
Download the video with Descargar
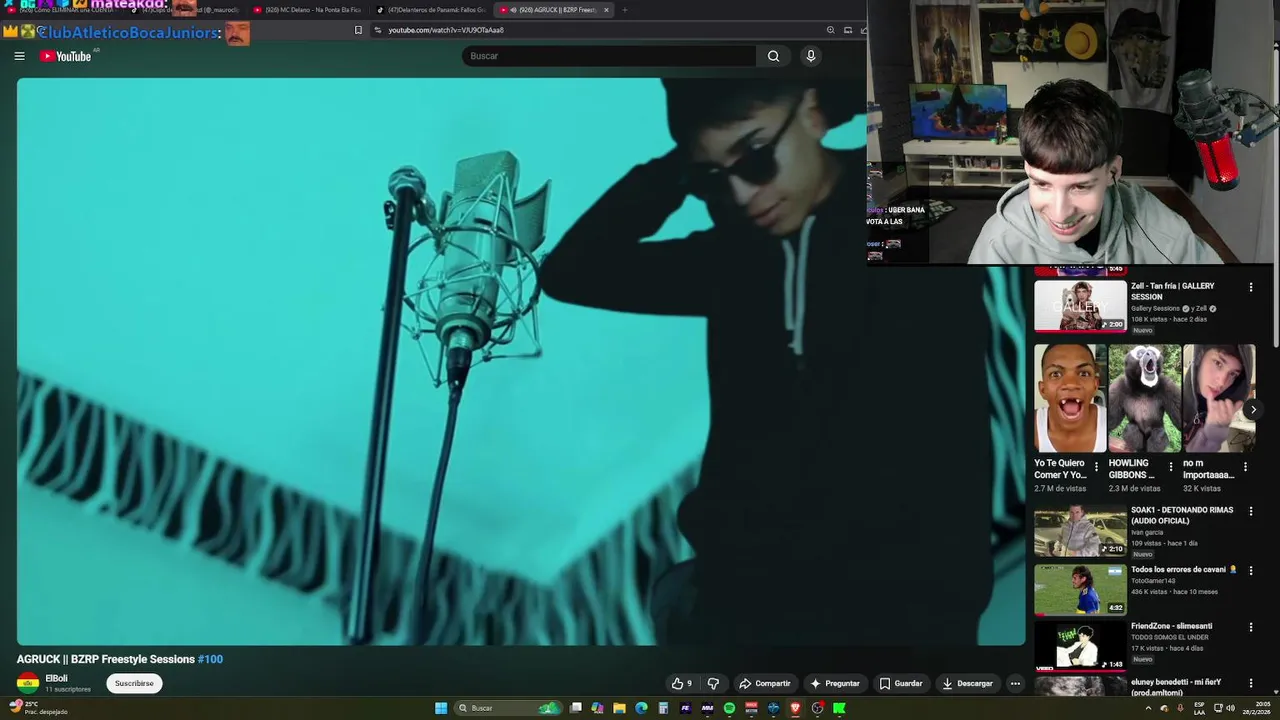click(968, 684)
